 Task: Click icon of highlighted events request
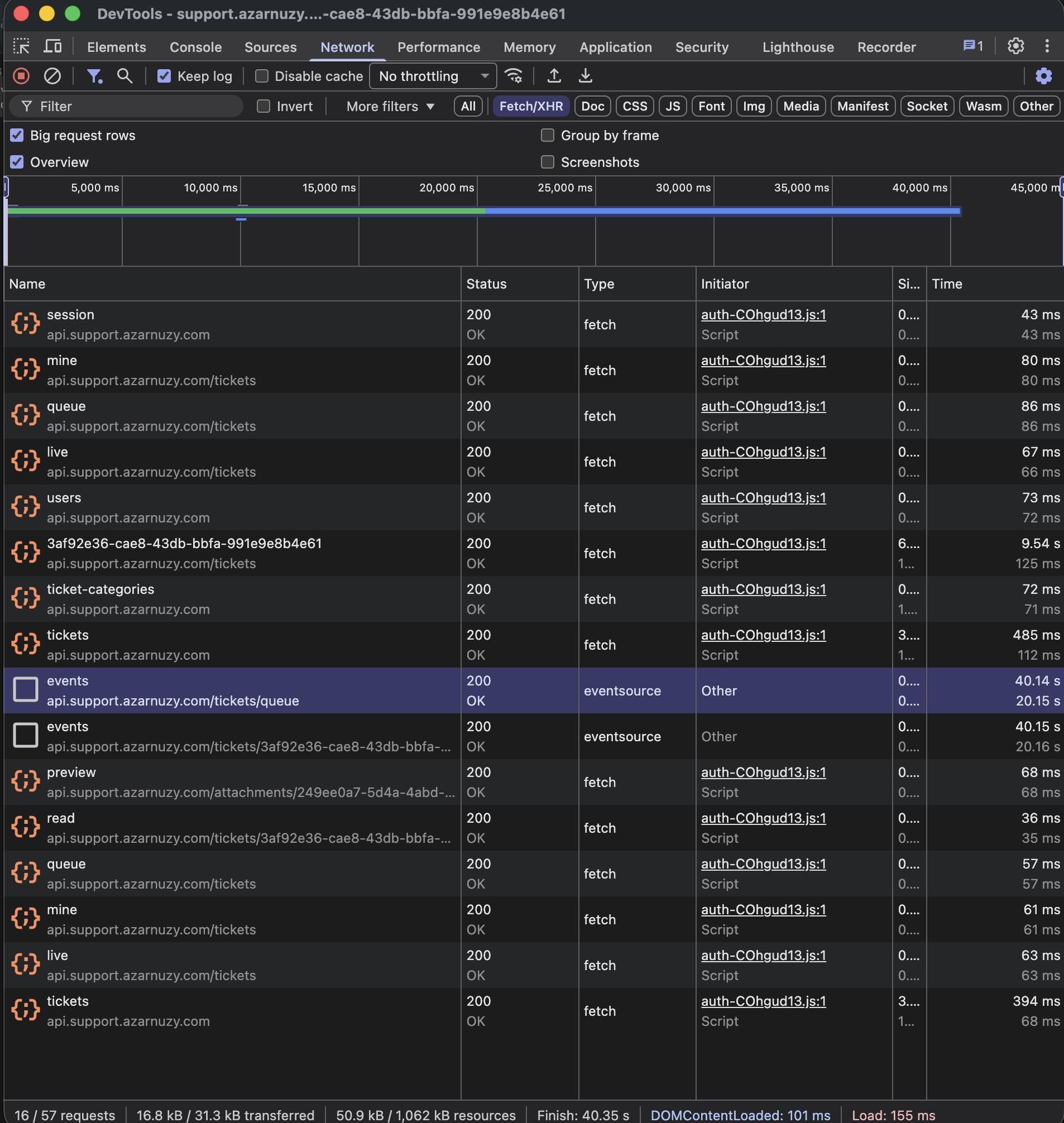click(25, 690)
